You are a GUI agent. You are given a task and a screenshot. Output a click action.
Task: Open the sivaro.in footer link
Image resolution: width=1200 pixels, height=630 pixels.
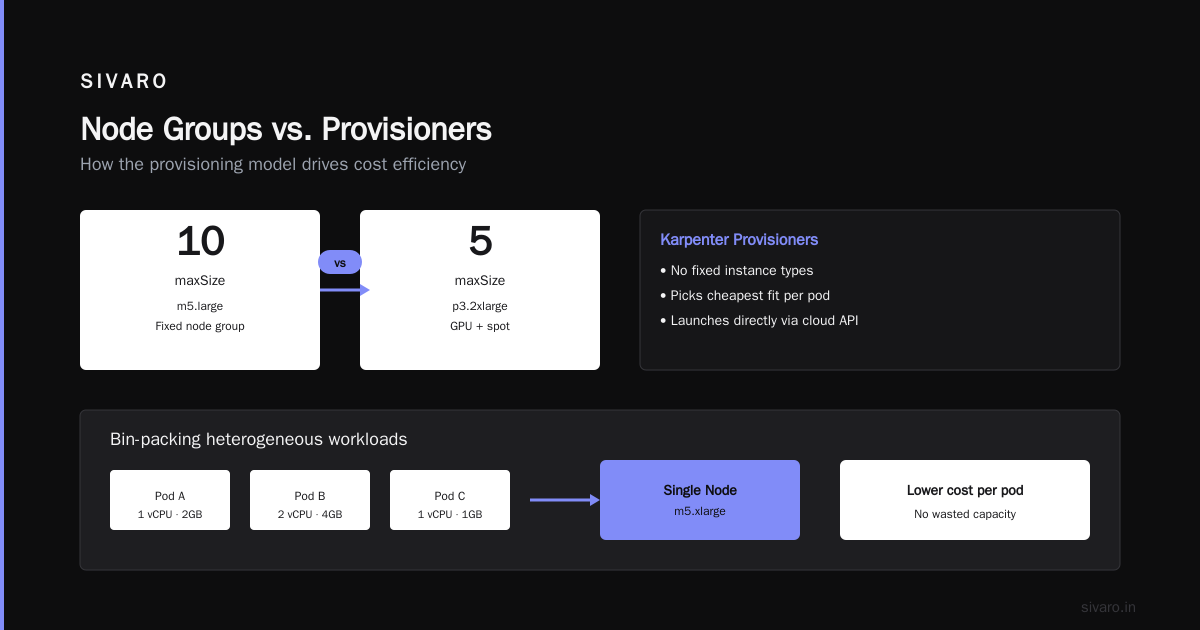point(1108,607)
